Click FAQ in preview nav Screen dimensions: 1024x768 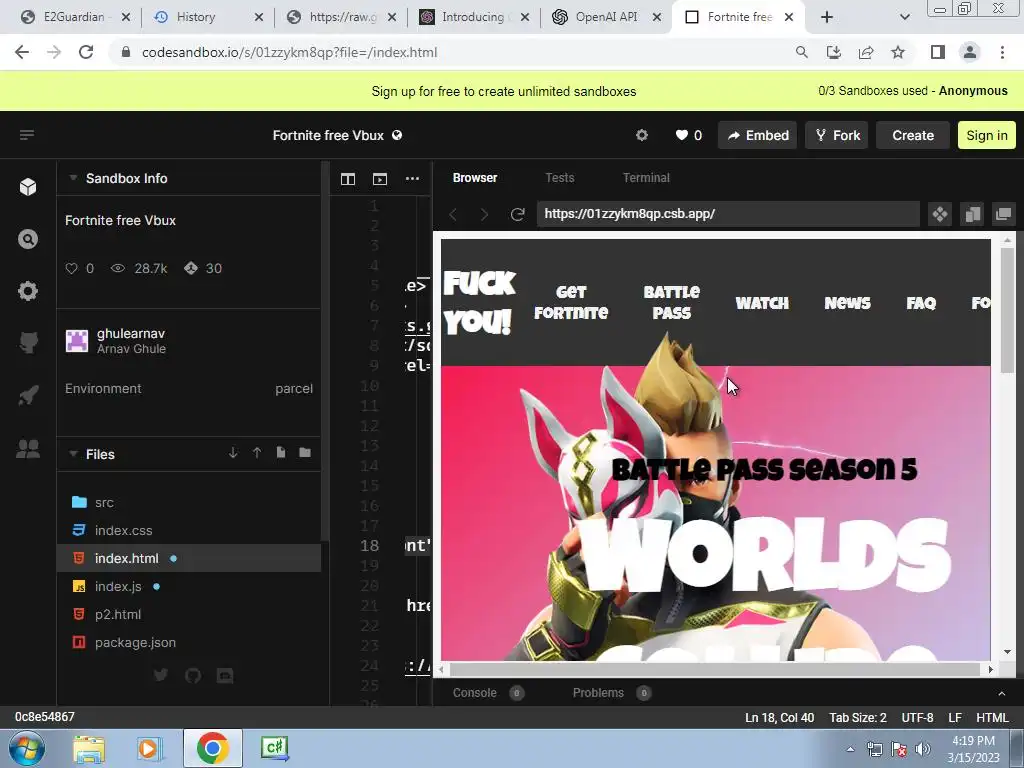[921, 303]
